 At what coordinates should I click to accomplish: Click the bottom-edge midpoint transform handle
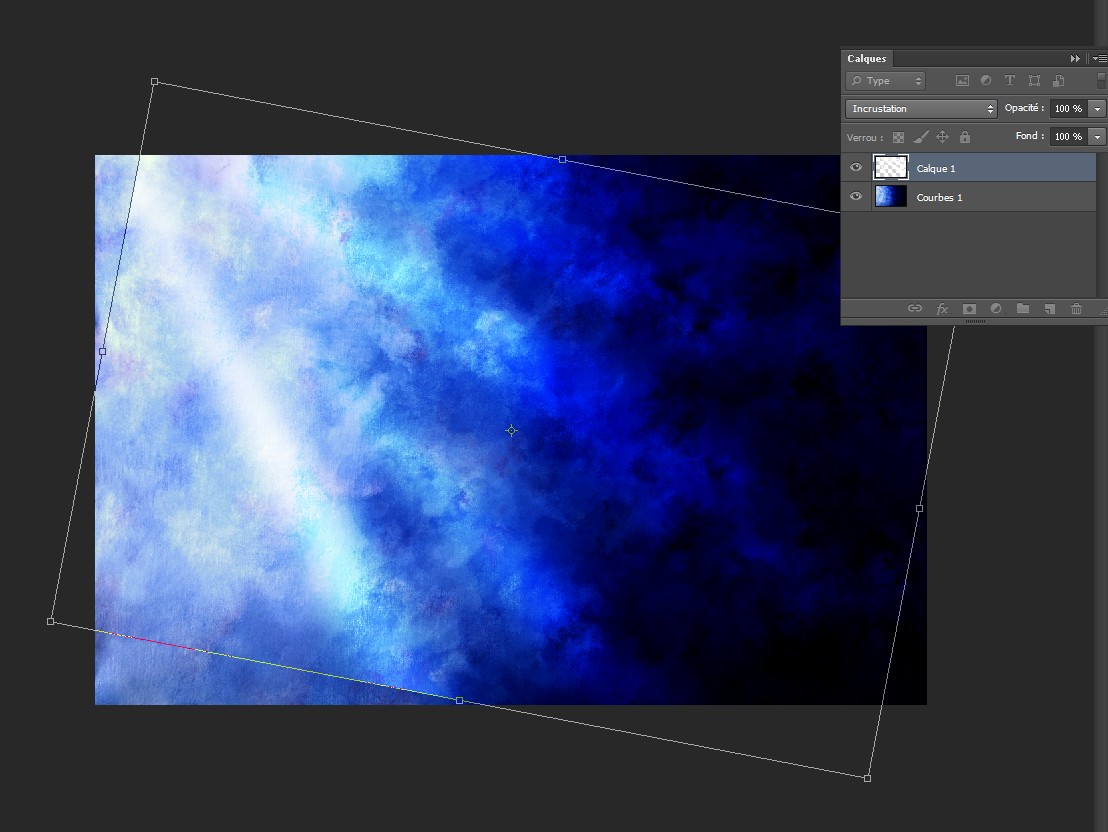(459, 701)
